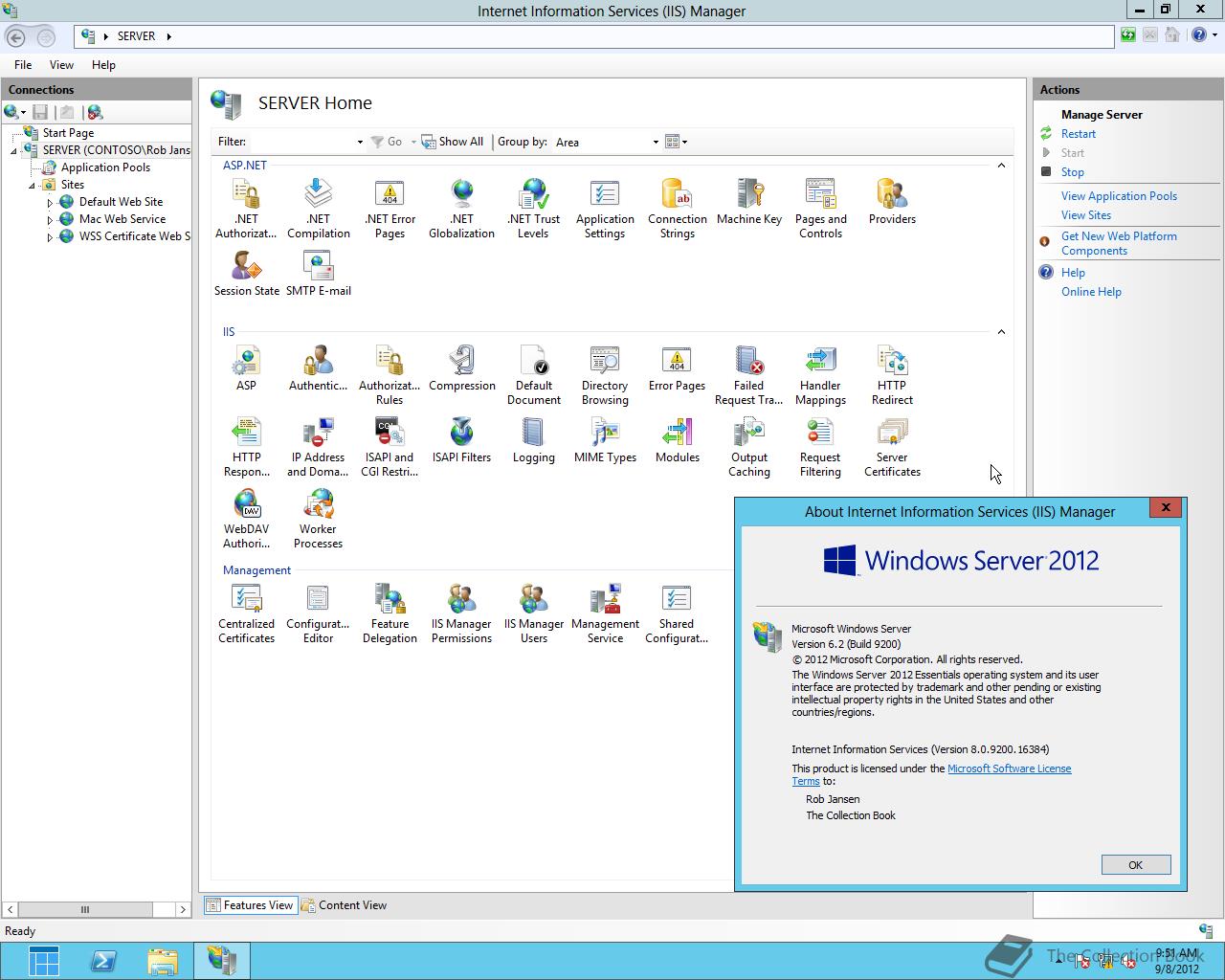Click Get New Web Platform Components
This screenshot has height=980, width=1225.
tap(1119, 243)
